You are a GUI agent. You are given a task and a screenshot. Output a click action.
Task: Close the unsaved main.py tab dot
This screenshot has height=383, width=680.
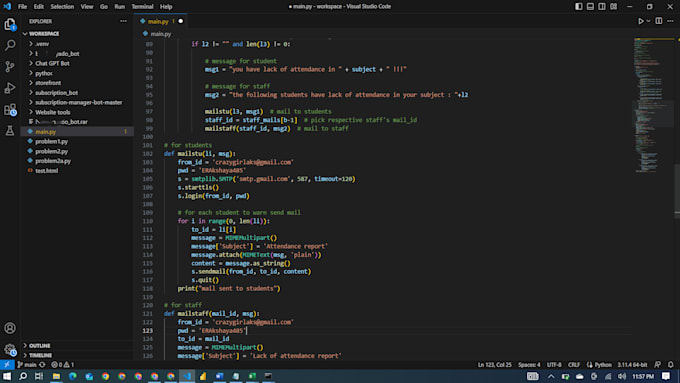[181, 21]
